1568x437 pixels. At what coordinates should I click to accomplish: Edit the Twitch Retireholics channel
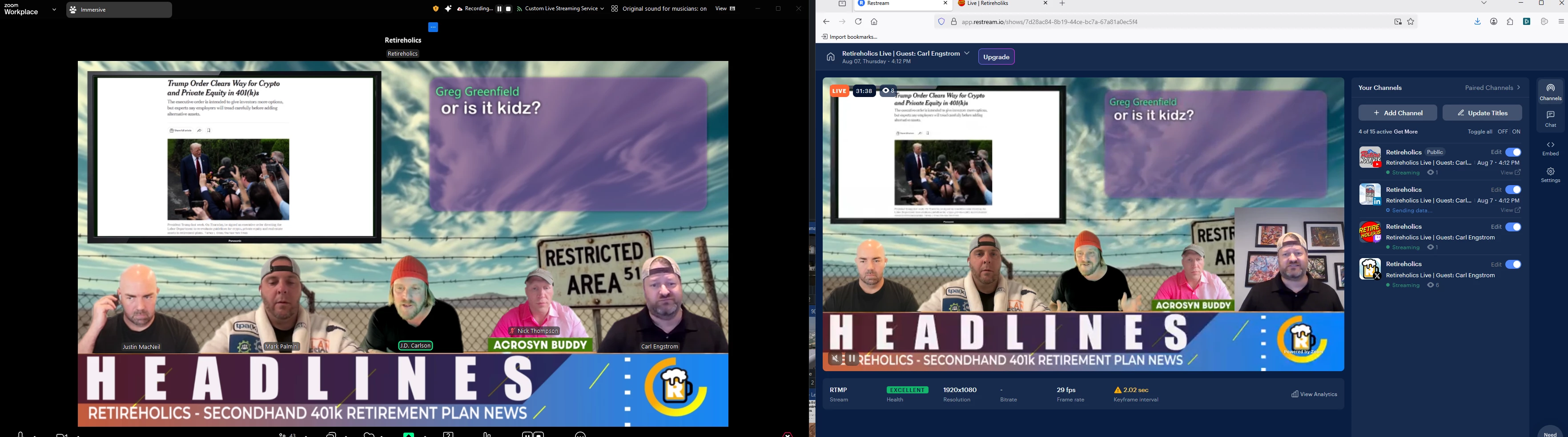(1496, 227)
